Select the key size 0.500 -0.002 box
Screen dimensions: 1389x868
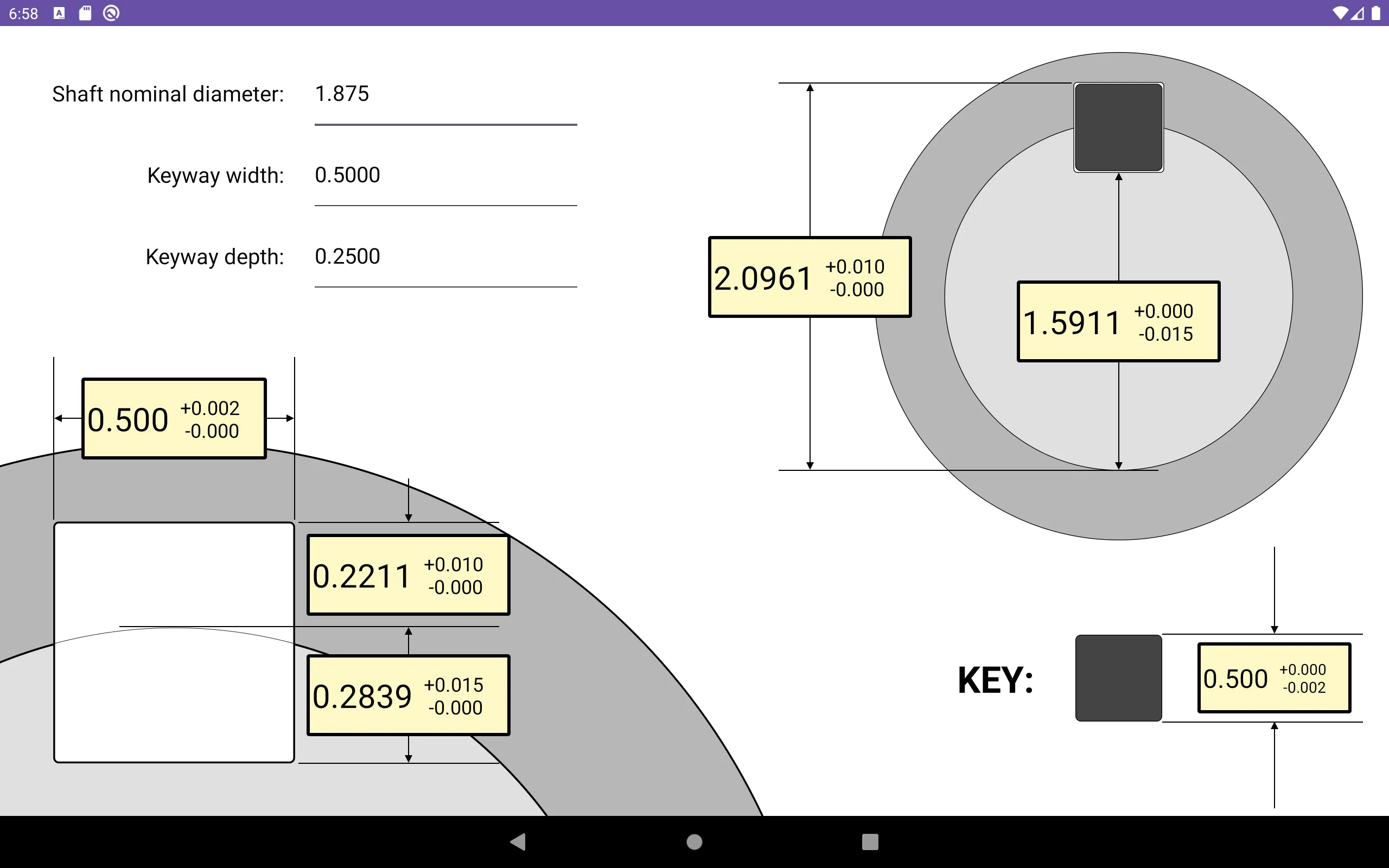(x=1274, y=678)
